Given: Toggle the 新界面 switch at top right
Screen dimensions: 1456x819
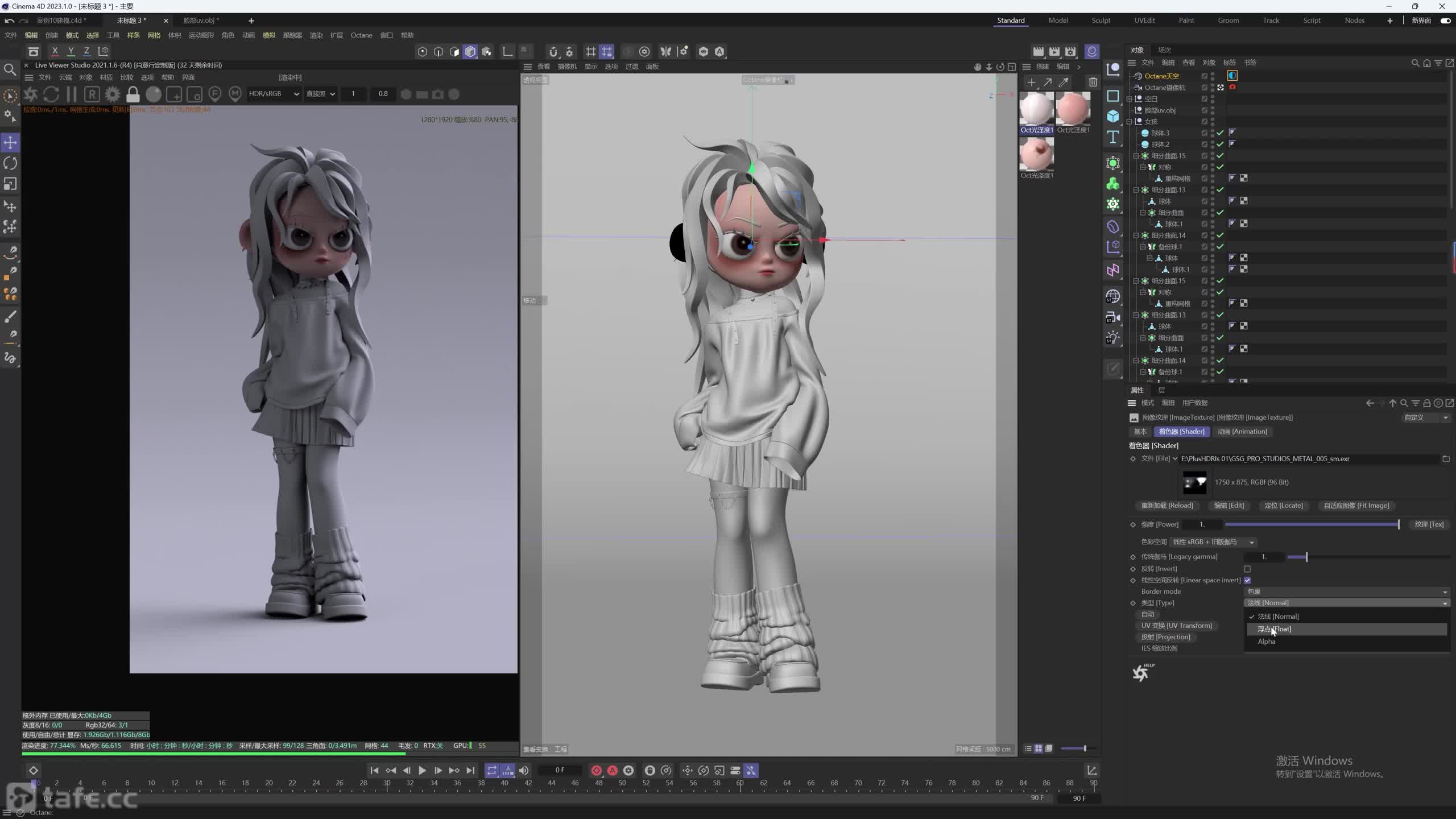Looking at the screenshot, I should [1446, 20].
